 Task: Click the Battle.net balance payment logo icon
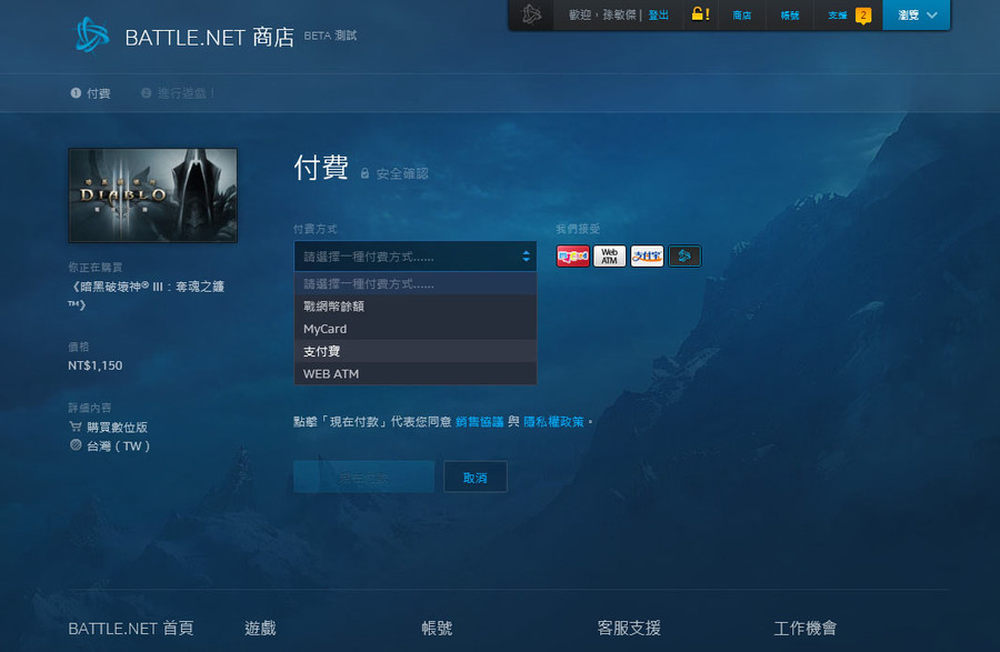point(684,256)
